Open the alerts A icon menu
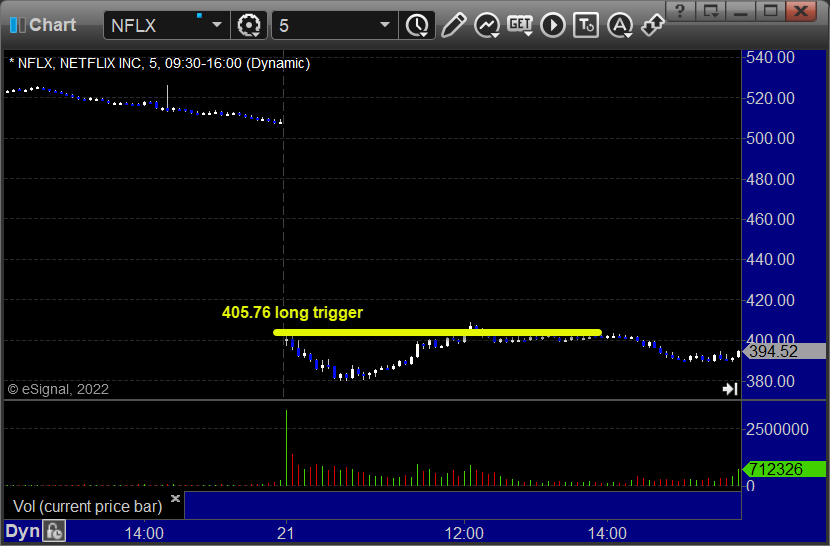830x546 pixels. tap(620, 25)
